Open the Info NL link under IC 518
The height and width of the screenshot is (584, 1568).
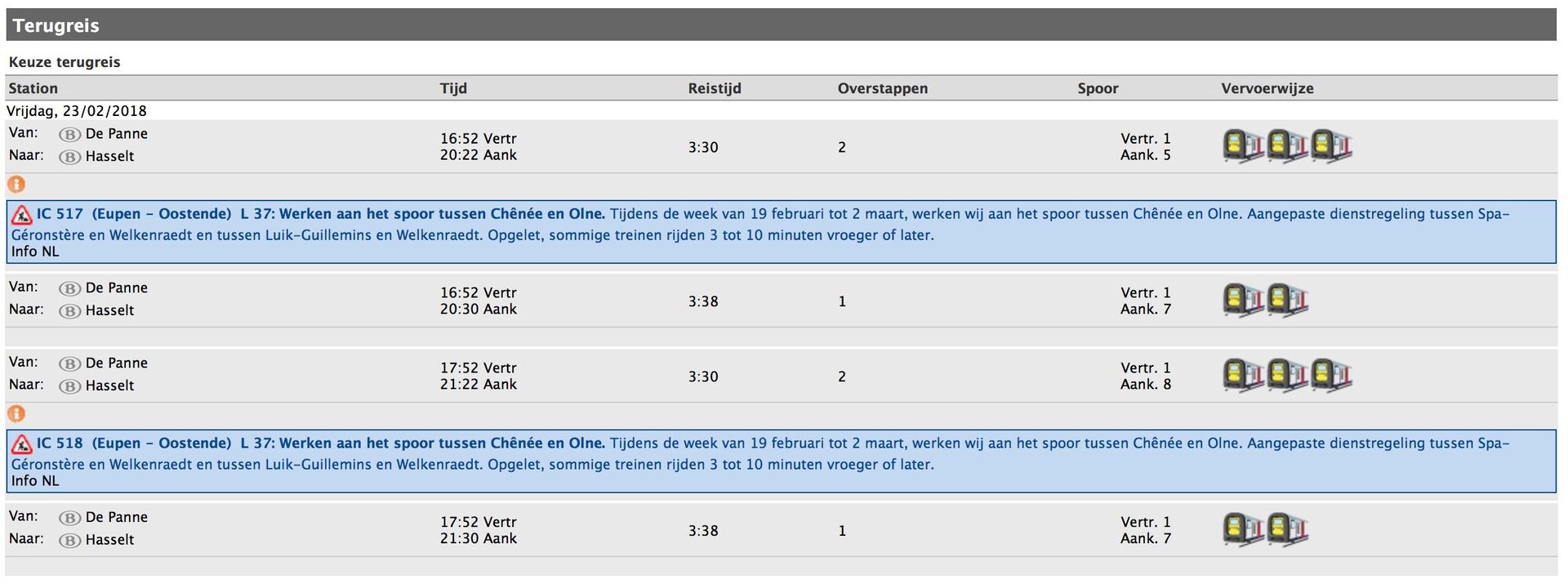click(35, 481)
